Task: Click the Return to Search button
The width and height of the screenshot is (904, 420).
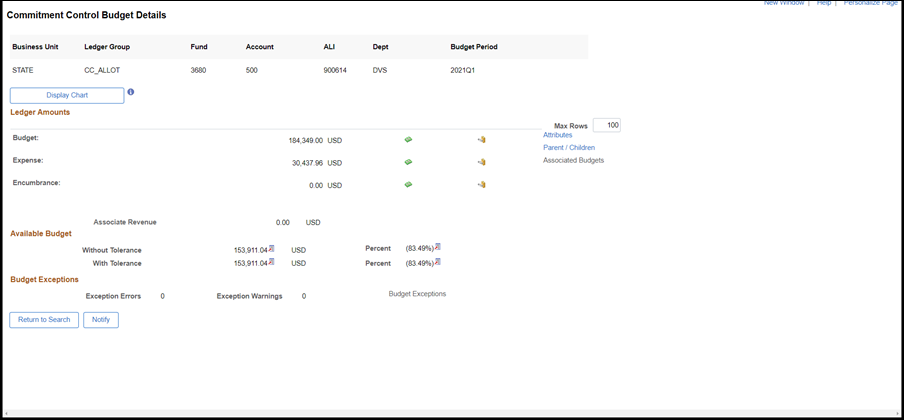Action: pyautogui.click(x=44, y=320)
